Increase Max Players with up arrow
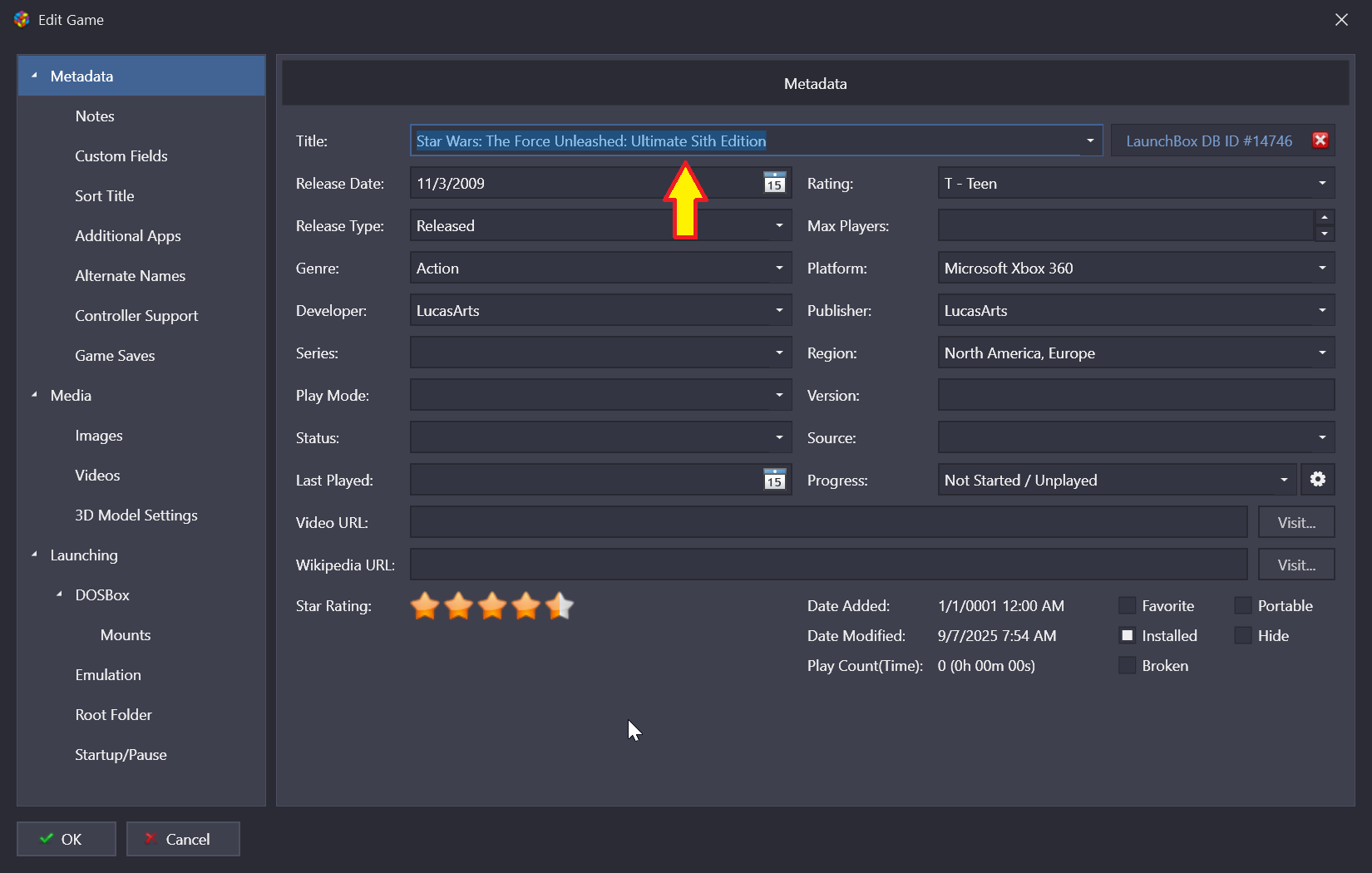 pos(1325,217)
